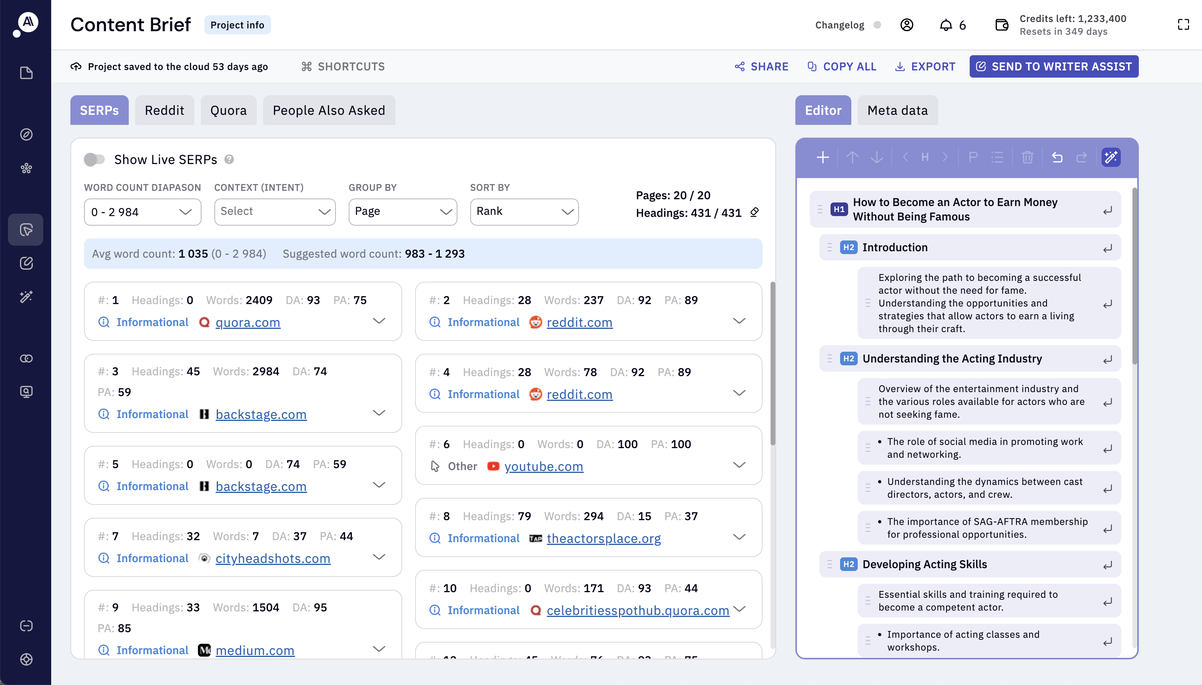Switch to the People Also Asked tab

tap(329, 110)
